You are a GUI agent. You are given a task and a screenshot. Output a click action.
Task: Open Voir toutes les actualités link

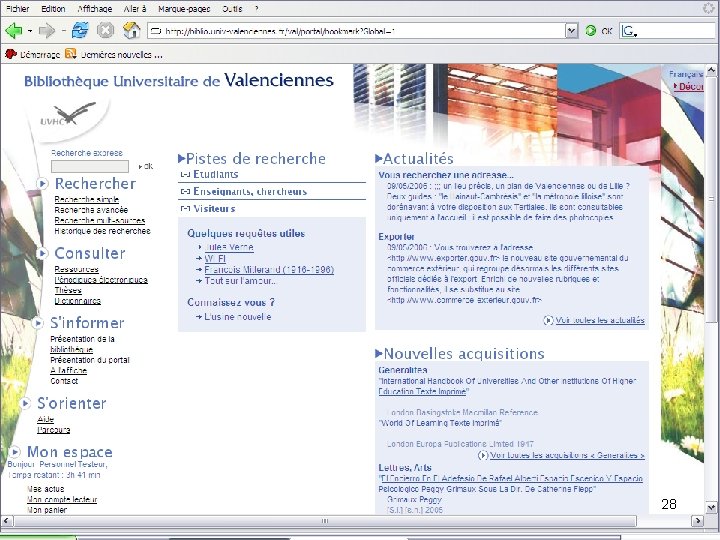600,320
